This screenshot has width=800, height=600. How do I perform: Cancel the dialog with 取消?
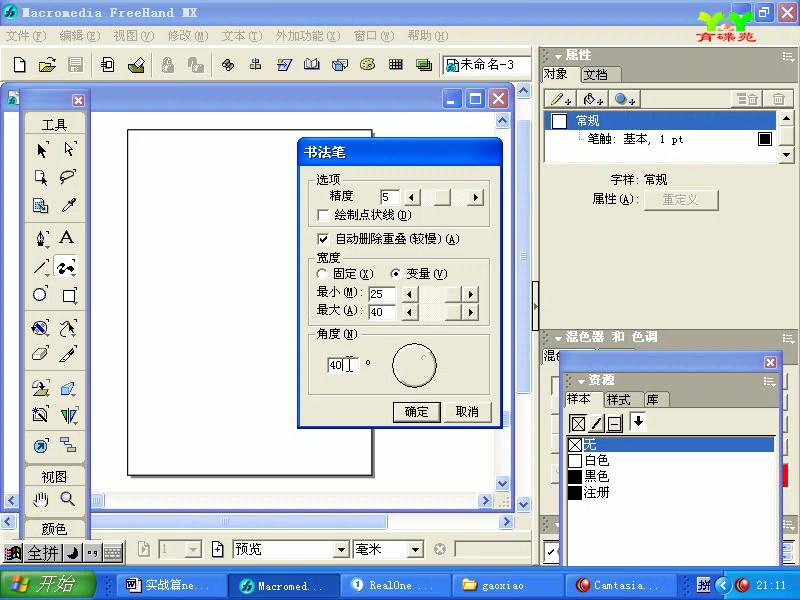467,412
